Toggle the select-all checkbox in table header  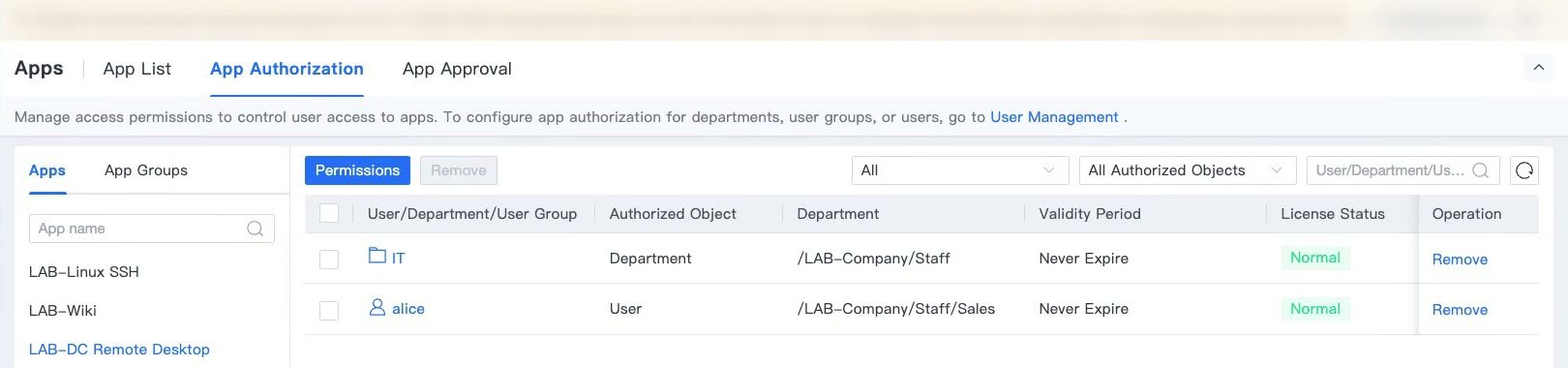tap(329, 213)
